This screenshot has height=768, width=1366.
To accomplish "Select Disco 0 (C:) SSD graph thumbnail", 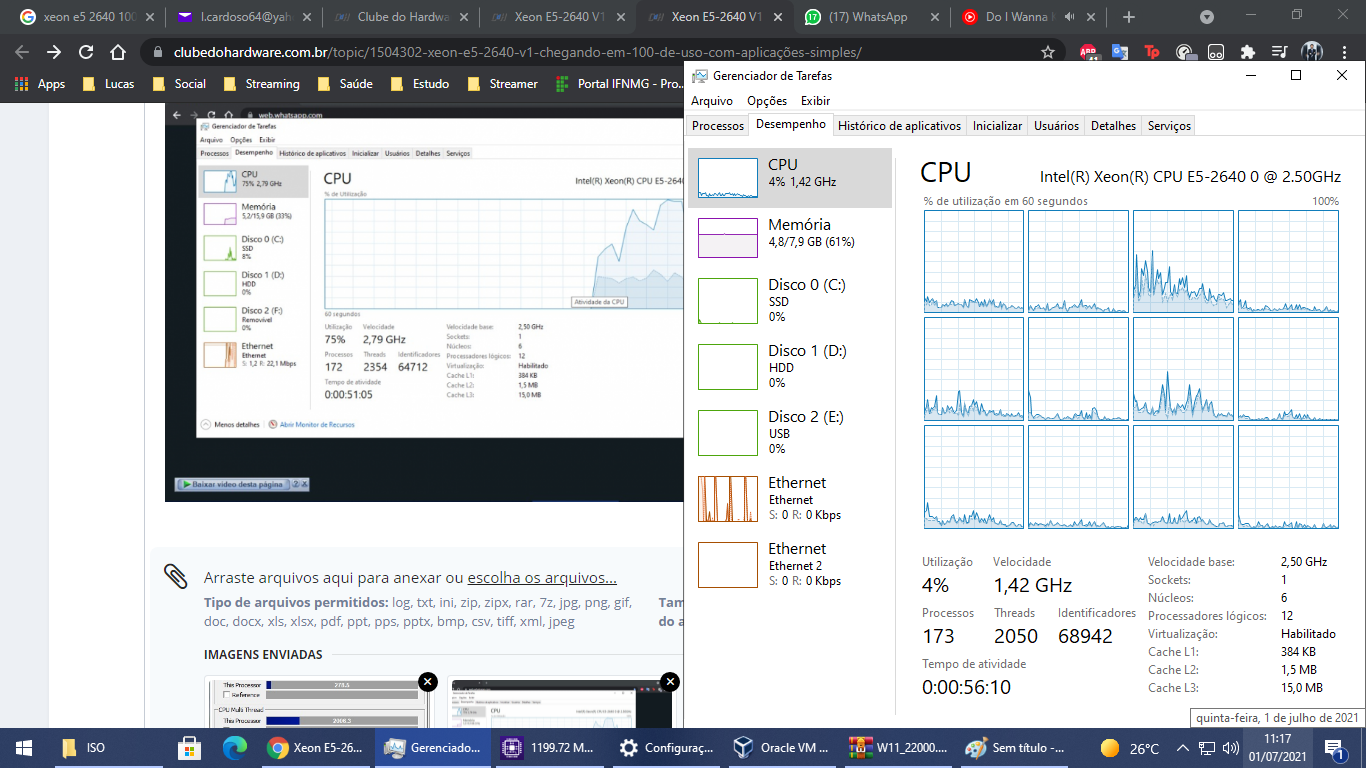I will [728, 301].
